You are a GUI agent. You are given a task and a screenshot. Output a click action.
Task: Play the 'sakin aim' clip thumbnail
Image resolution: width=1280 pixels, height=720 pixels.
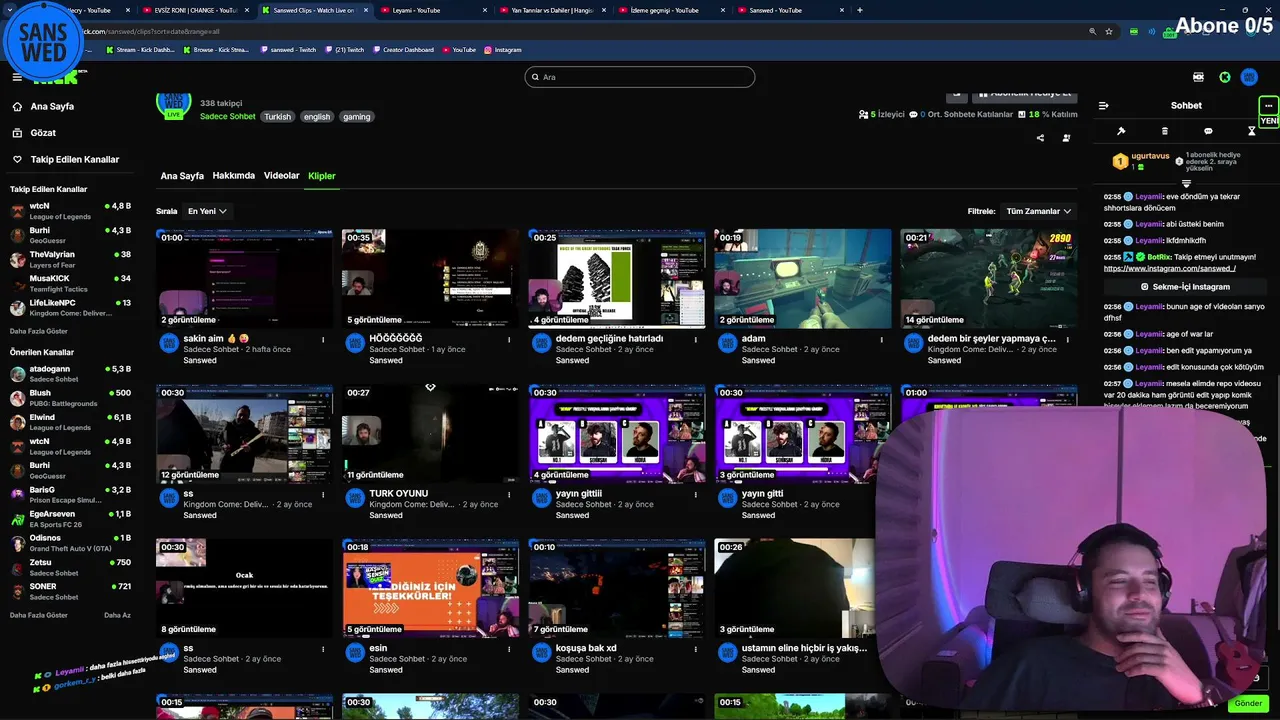point(245,278)
